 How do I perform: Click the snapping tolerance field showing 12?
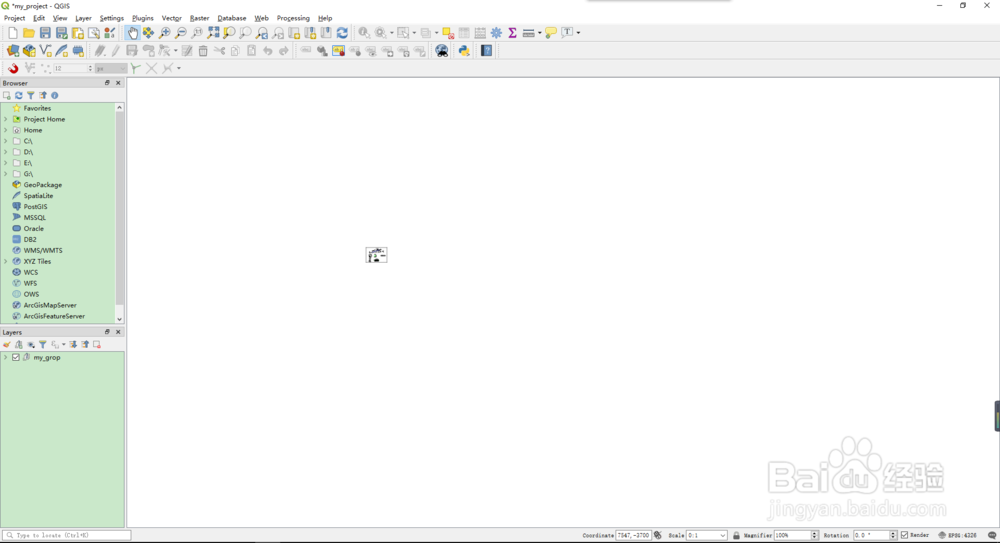(x=69, y=68)
